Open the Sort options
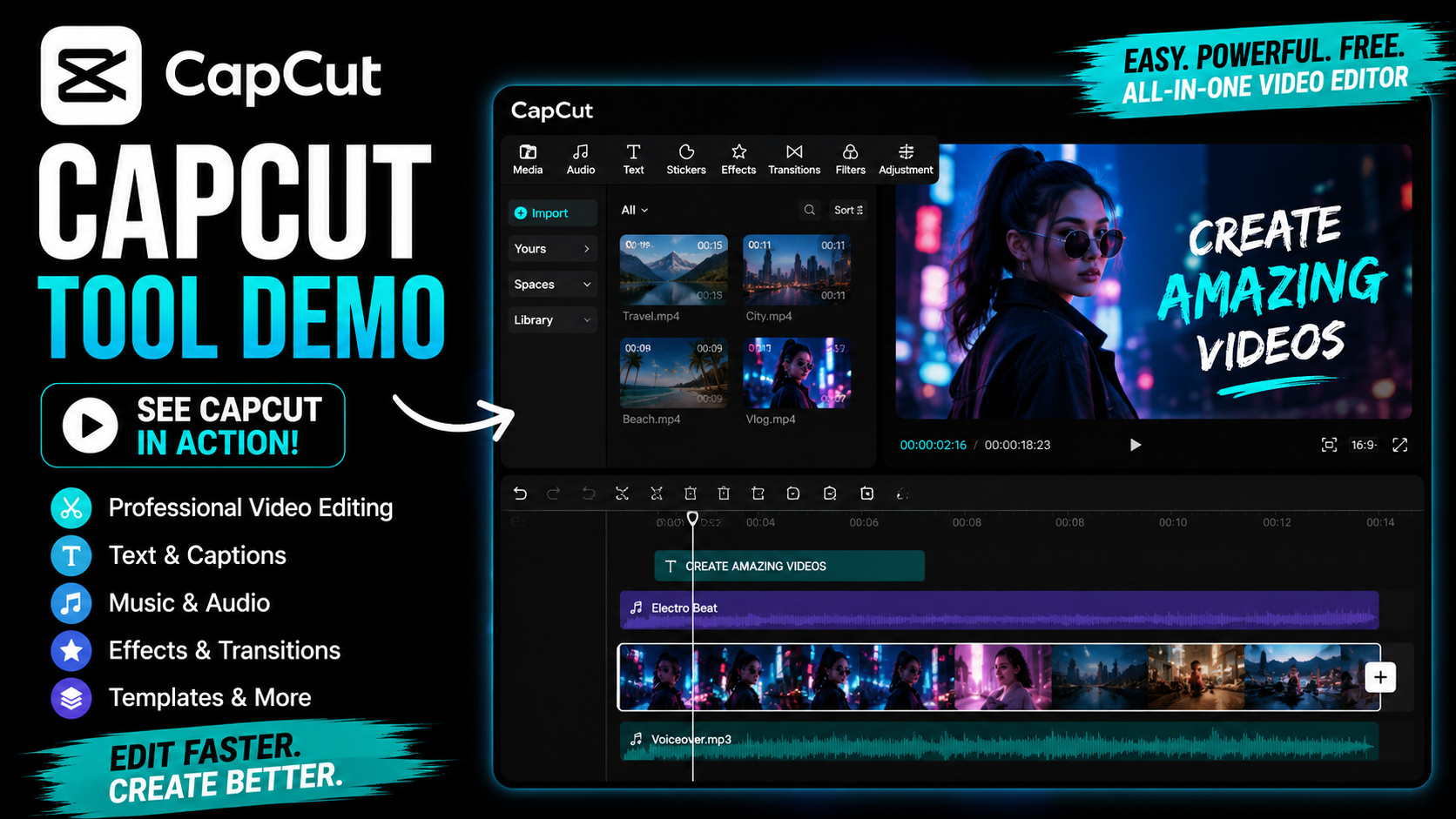 [x=848, y=210]
